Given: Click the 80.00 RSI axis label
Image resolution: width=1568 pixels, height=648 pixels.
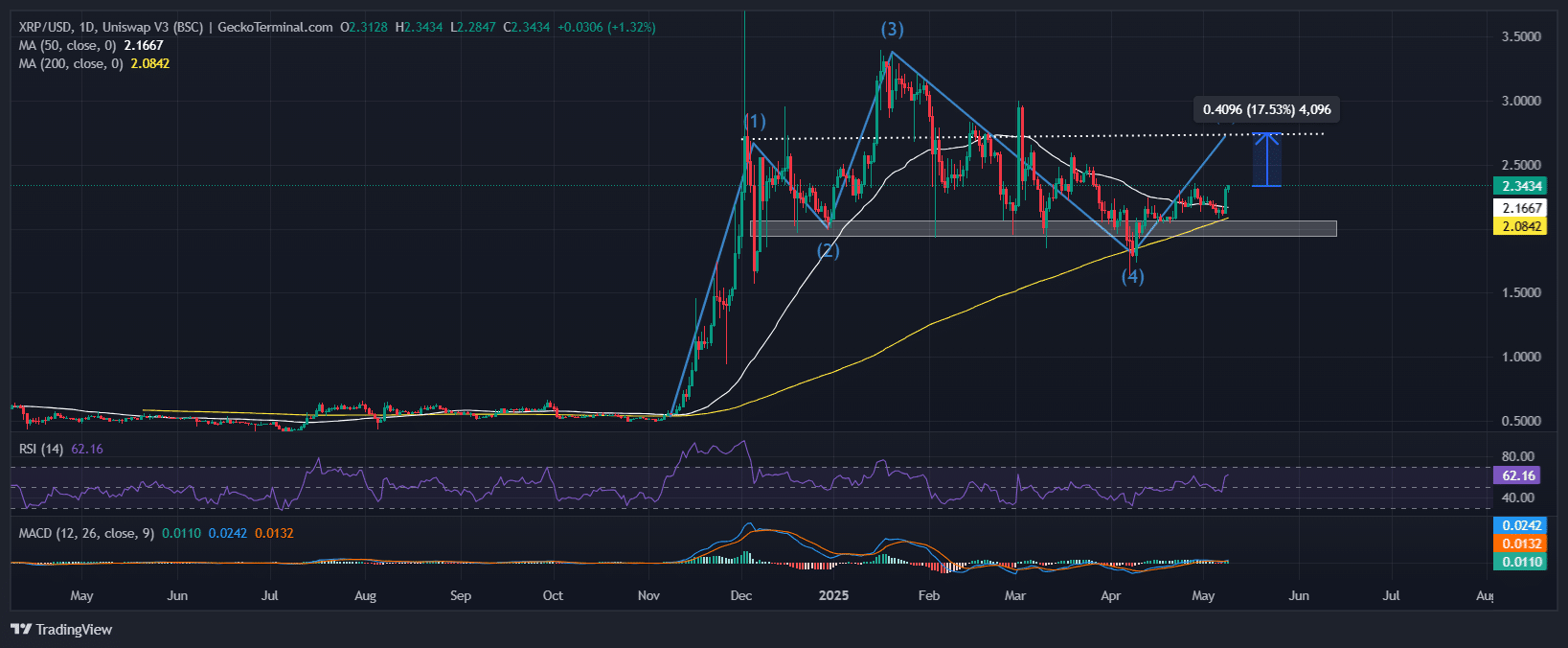Looking at the screenshot, I should (x=1518, y=456).
